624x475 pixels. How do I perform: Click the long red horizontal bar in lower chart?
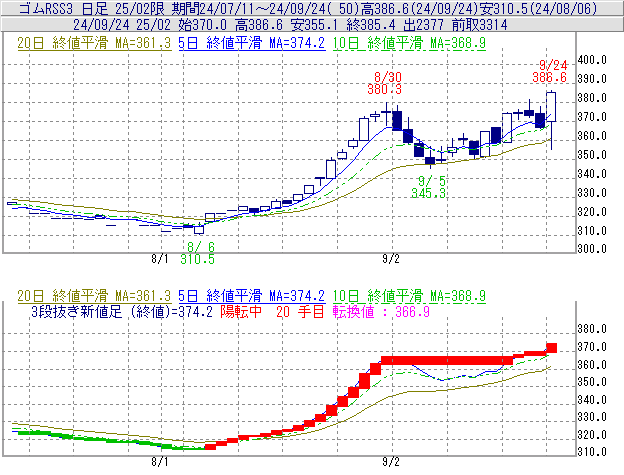tap(447, 361)
